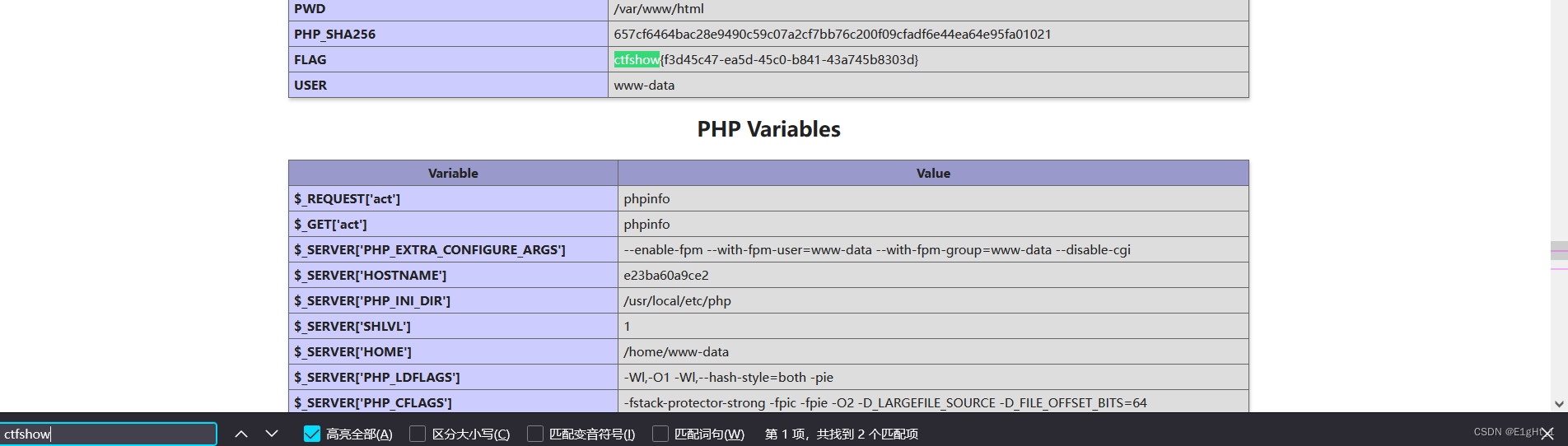This screenshot has height=446, width=1568.
Task: Enable the 区分大小写 case-sensitive checkbox
Action: tap(418, 434)
